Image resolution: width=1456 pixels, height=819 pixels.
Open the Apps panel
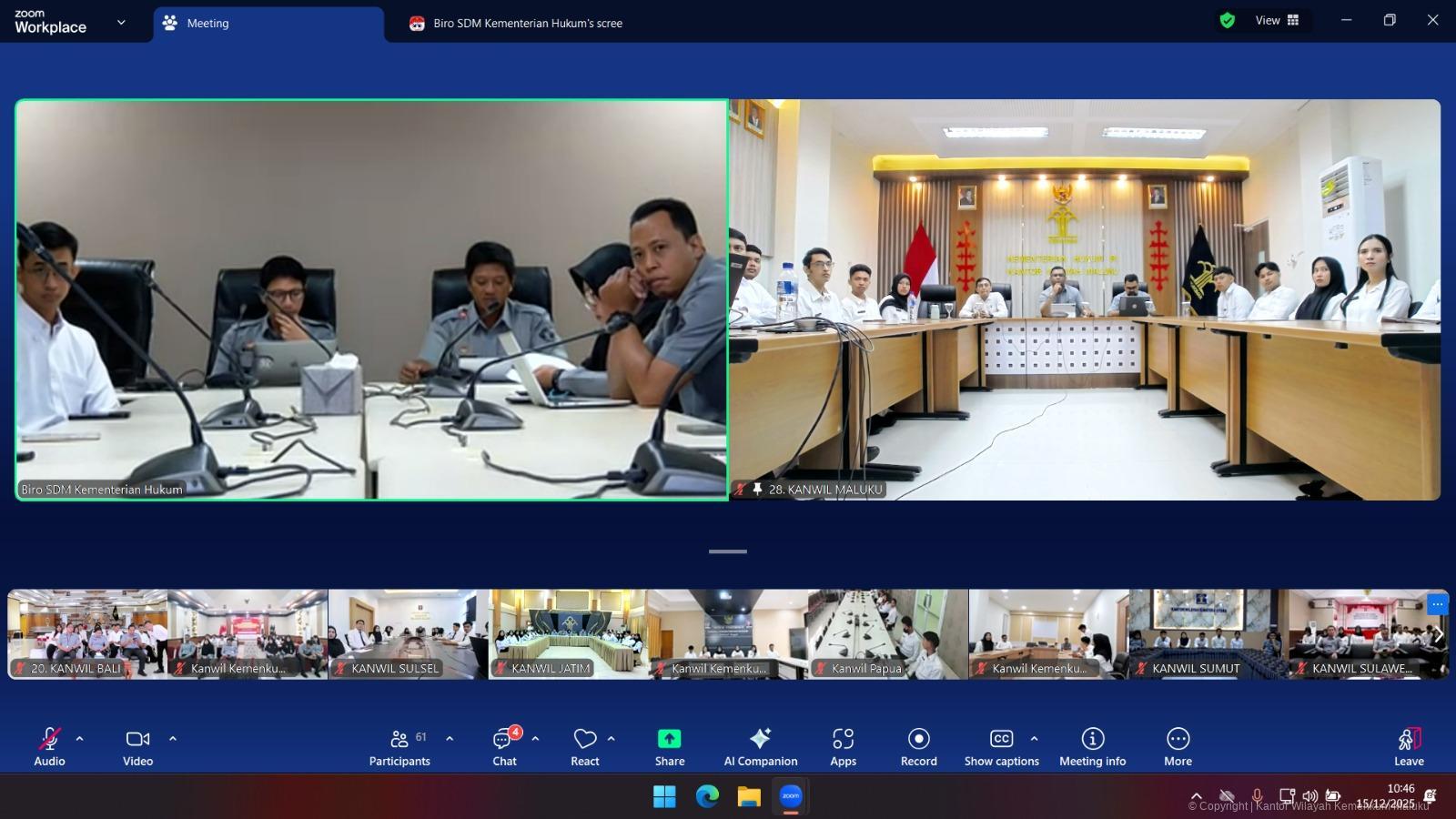pyautogui.click(x=843, y=746)
